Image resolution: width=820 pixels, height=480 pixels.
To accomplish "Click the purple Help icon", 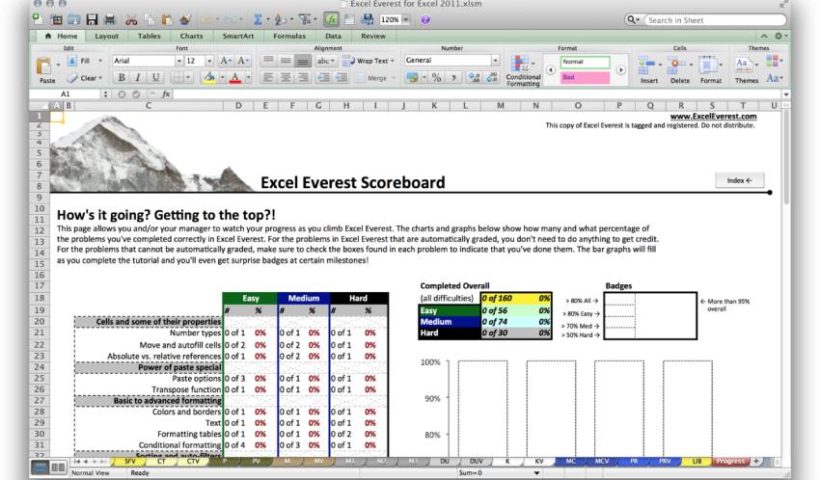I will click(x=425, y=20).
